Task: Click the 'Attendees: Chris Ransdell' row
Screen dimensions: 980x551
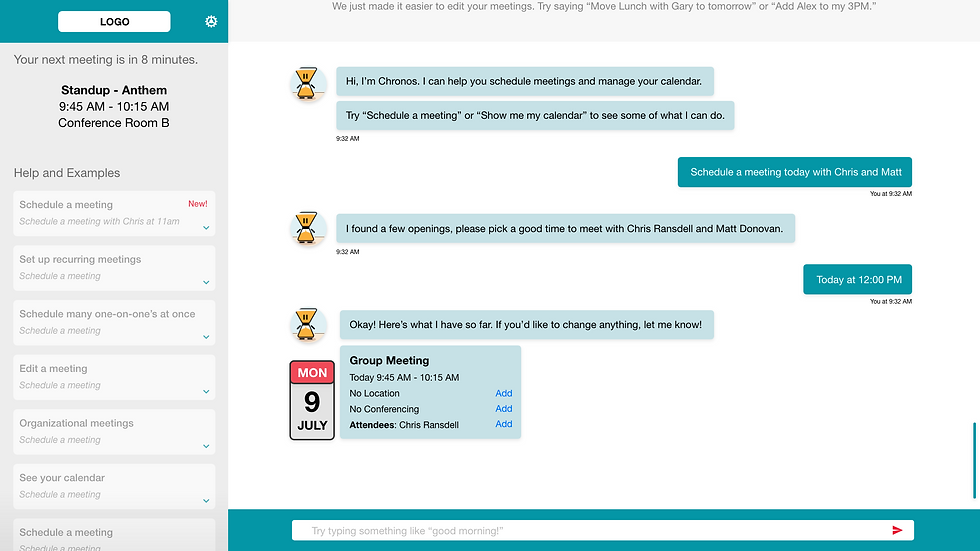Action: (x=404, y=425)
